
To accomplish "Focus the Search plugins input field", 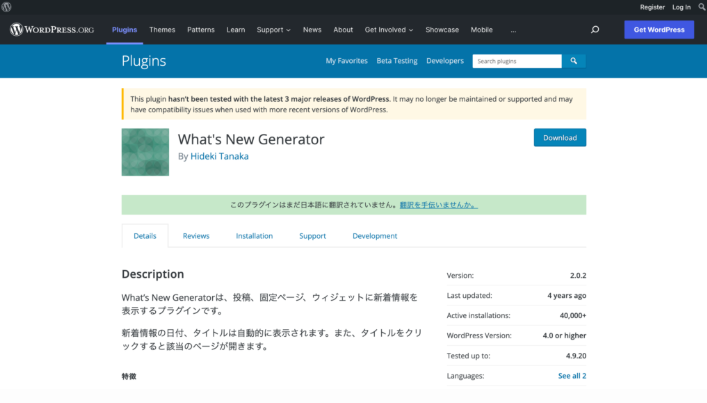I will point(517,61).
